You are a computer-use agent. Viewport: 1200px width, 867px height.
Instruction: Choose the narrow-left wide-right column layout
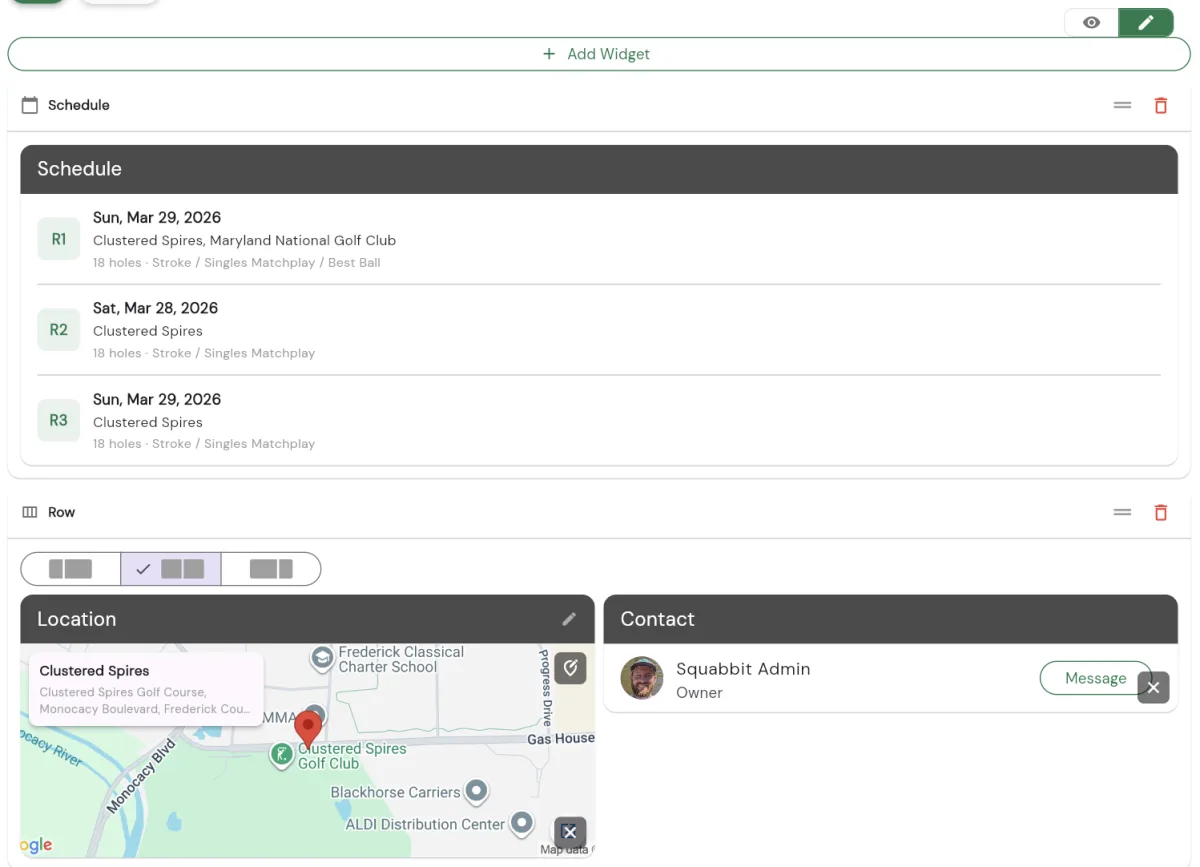pyautogui.click(x=71, y=569)
